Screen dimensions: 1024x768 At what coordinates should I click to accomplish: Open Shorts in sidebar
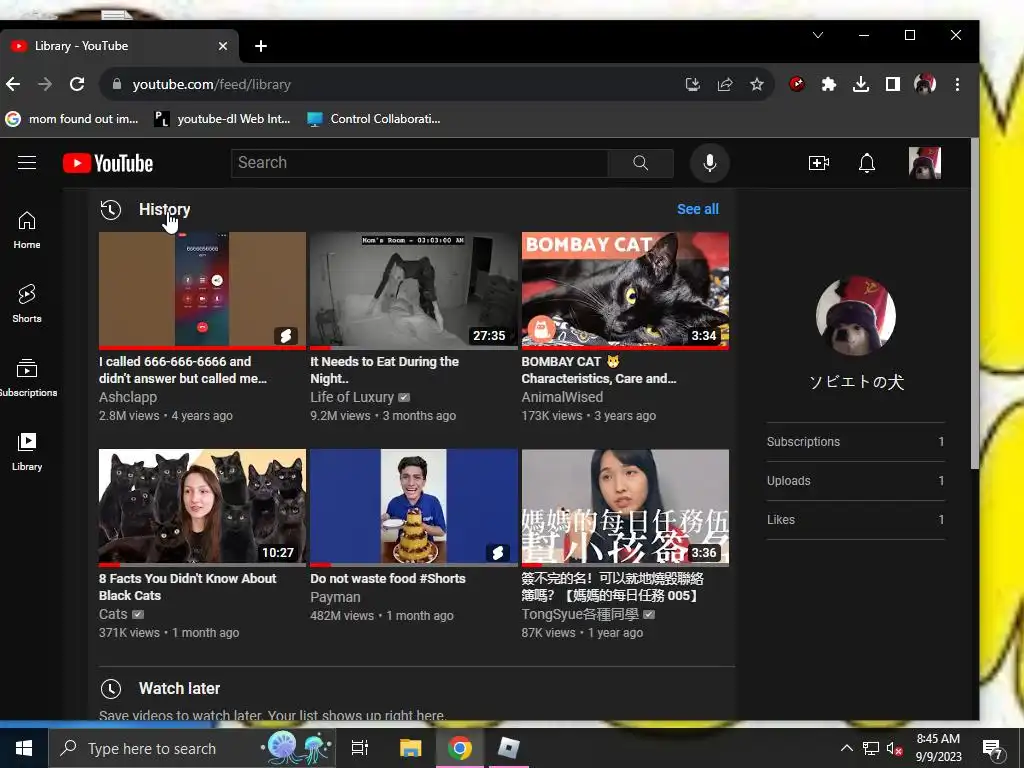[27, 304]
